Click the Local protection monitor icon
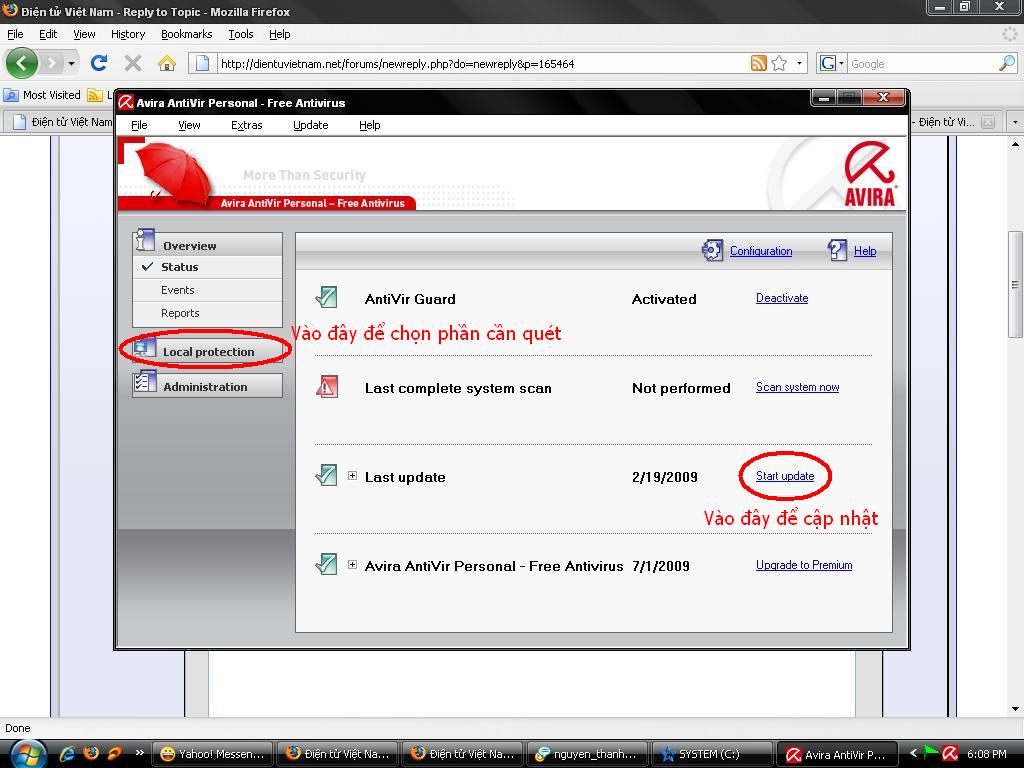Screen dimensions: 1024x768 click(144, 347)
